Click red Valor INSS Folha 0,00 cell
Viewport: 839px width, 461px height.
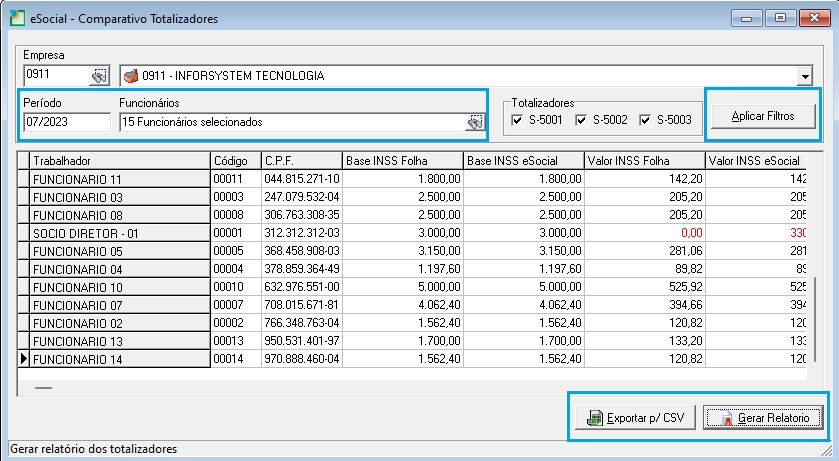pyautogui.click(x=645, y=233)
